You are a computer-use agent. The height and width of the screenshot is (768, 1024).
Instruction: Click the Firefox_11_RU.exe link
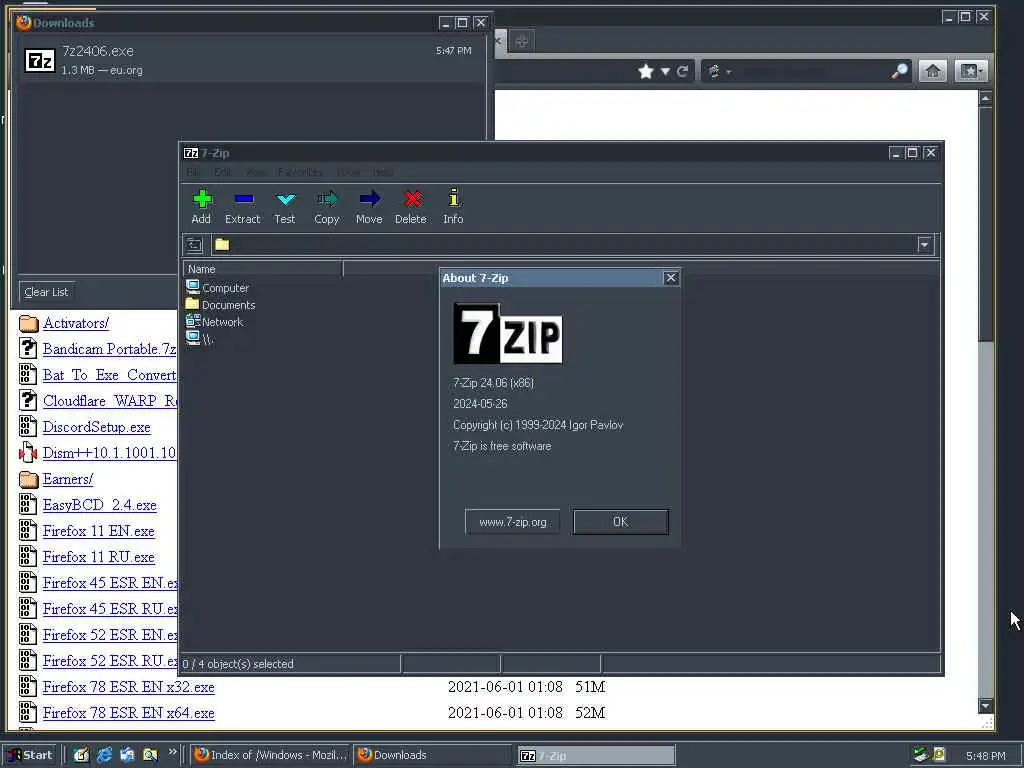tap(99, 557)
